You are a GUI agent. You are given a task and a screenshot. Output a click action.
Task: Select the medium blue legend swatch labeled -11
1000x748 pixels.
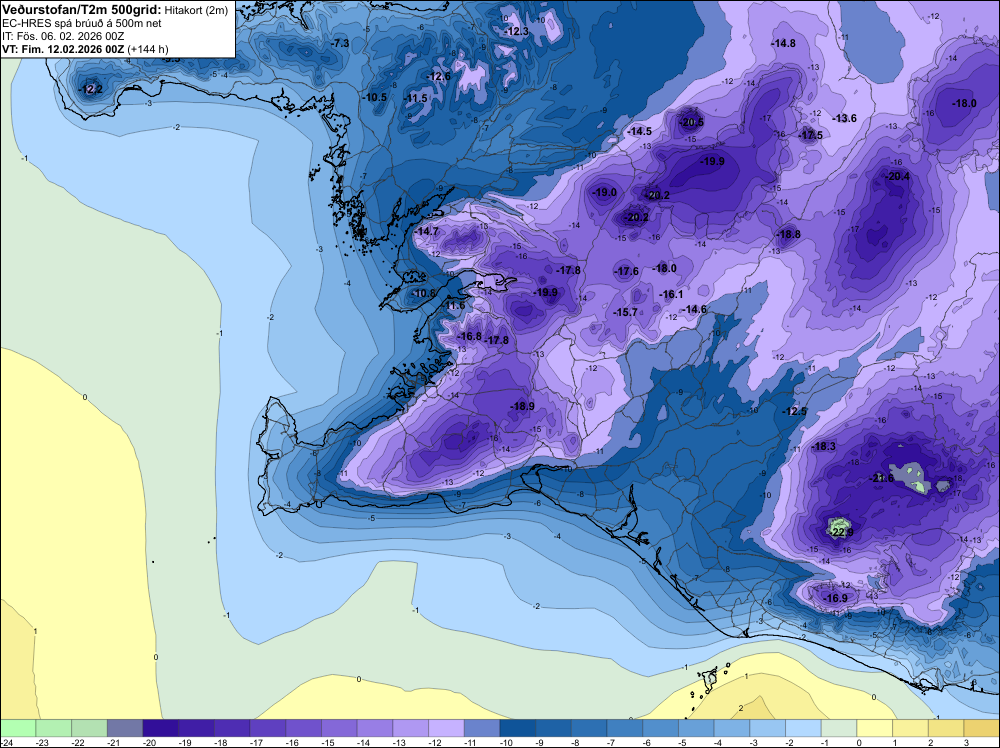coord(482,728)
